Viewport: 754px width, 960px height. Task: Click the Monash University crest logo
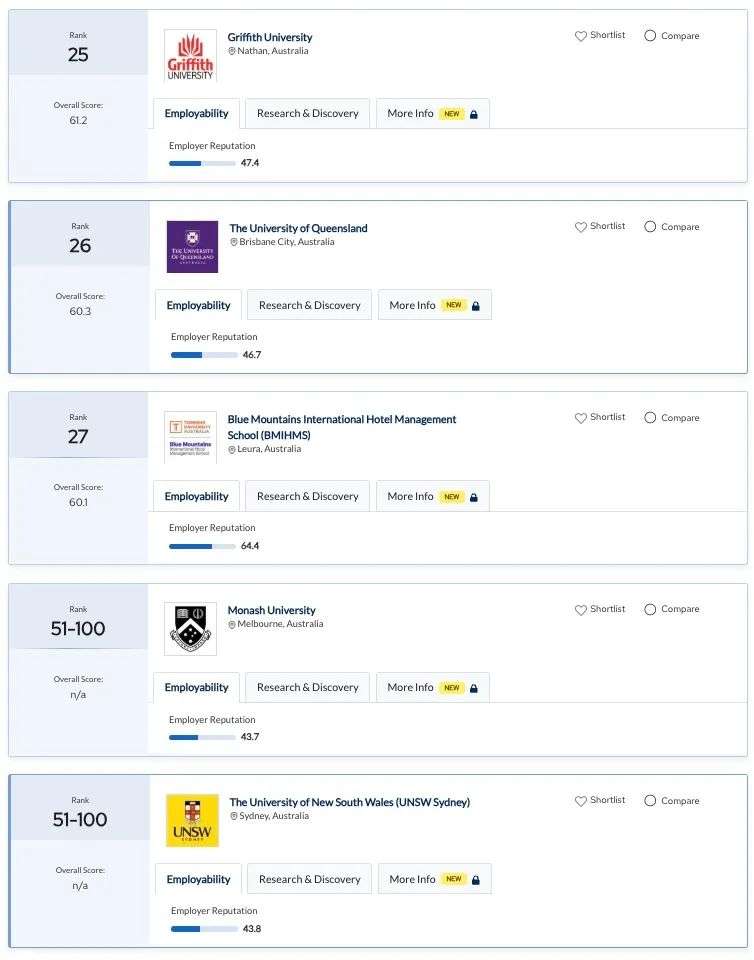point(190,629)
